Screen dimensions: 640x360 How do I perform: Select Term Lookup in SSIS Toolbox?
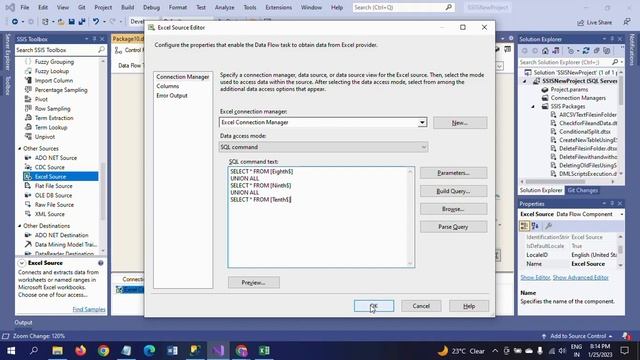pos(51,127)
